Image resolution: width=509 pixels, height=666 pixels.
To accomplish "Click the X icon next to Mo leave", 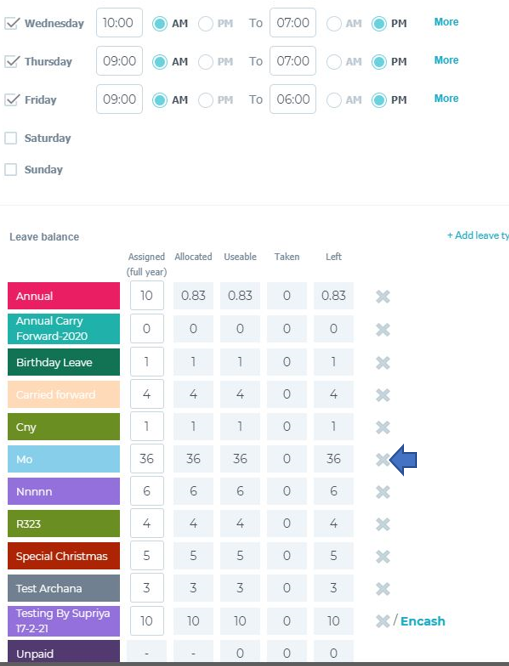I will [382, 460].
